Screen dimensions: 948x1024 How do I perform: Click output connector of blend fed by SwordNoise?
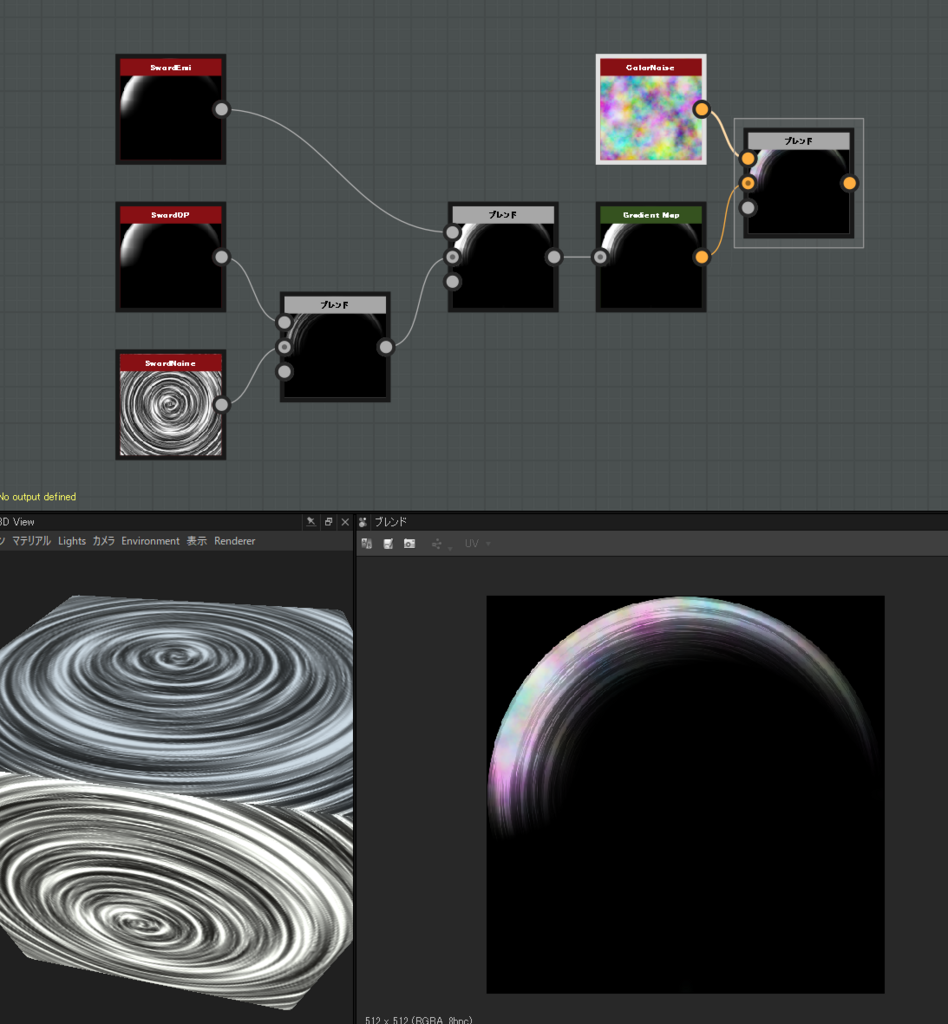[x=386, y=347]
